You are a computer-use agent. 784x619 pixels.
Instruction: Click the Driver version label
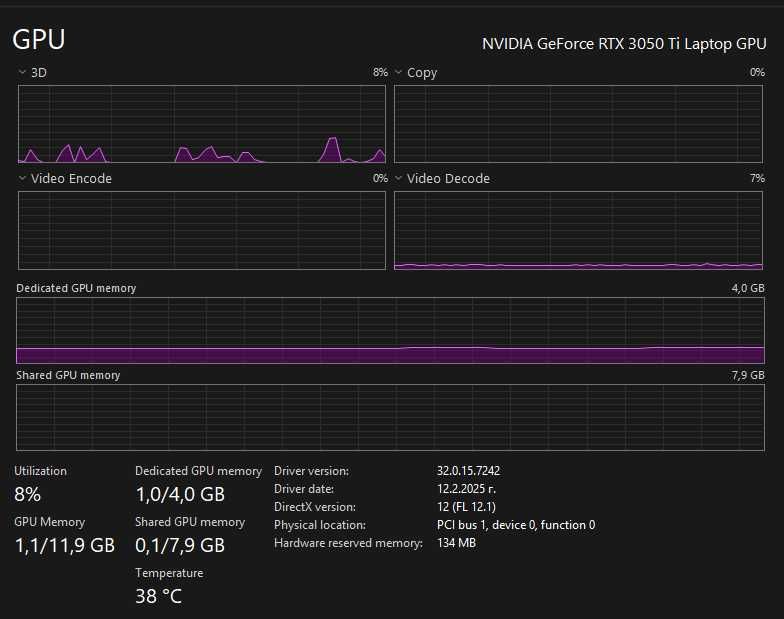(x=312, y=471)
